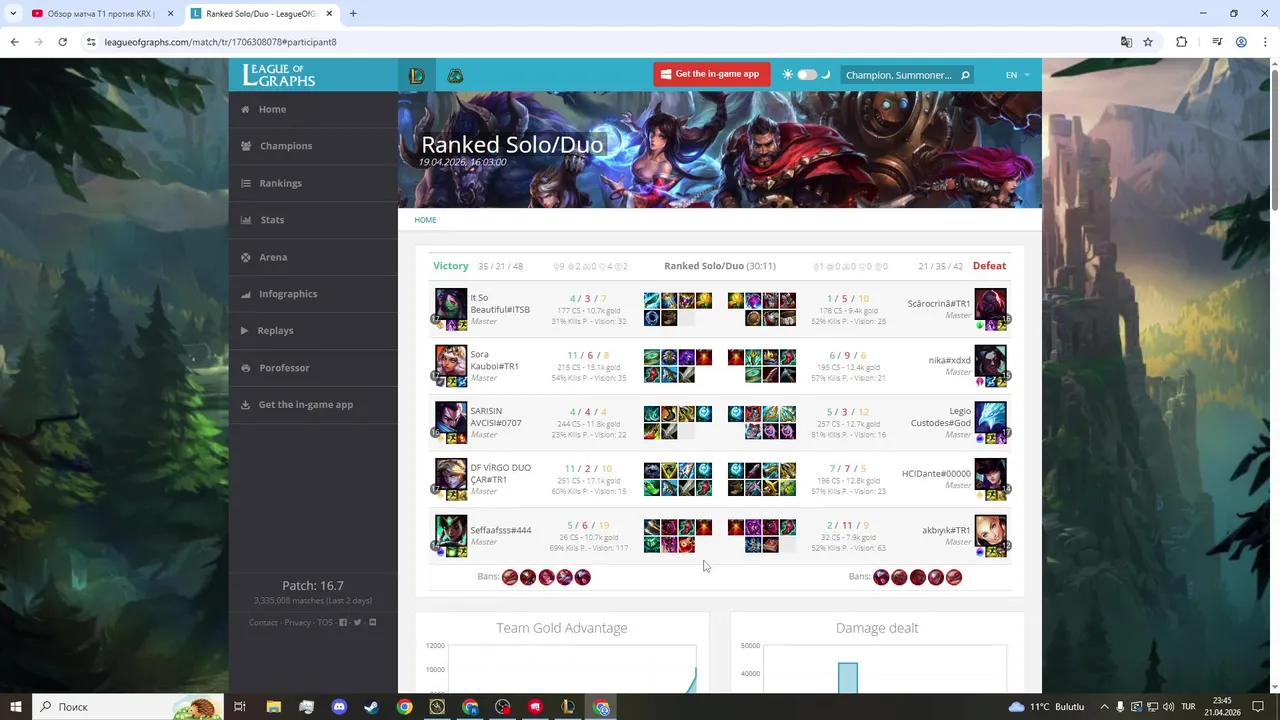Click the Get the in-game app button
Image resolution: width=1280 pixels, height=720 pixels.
712,74
